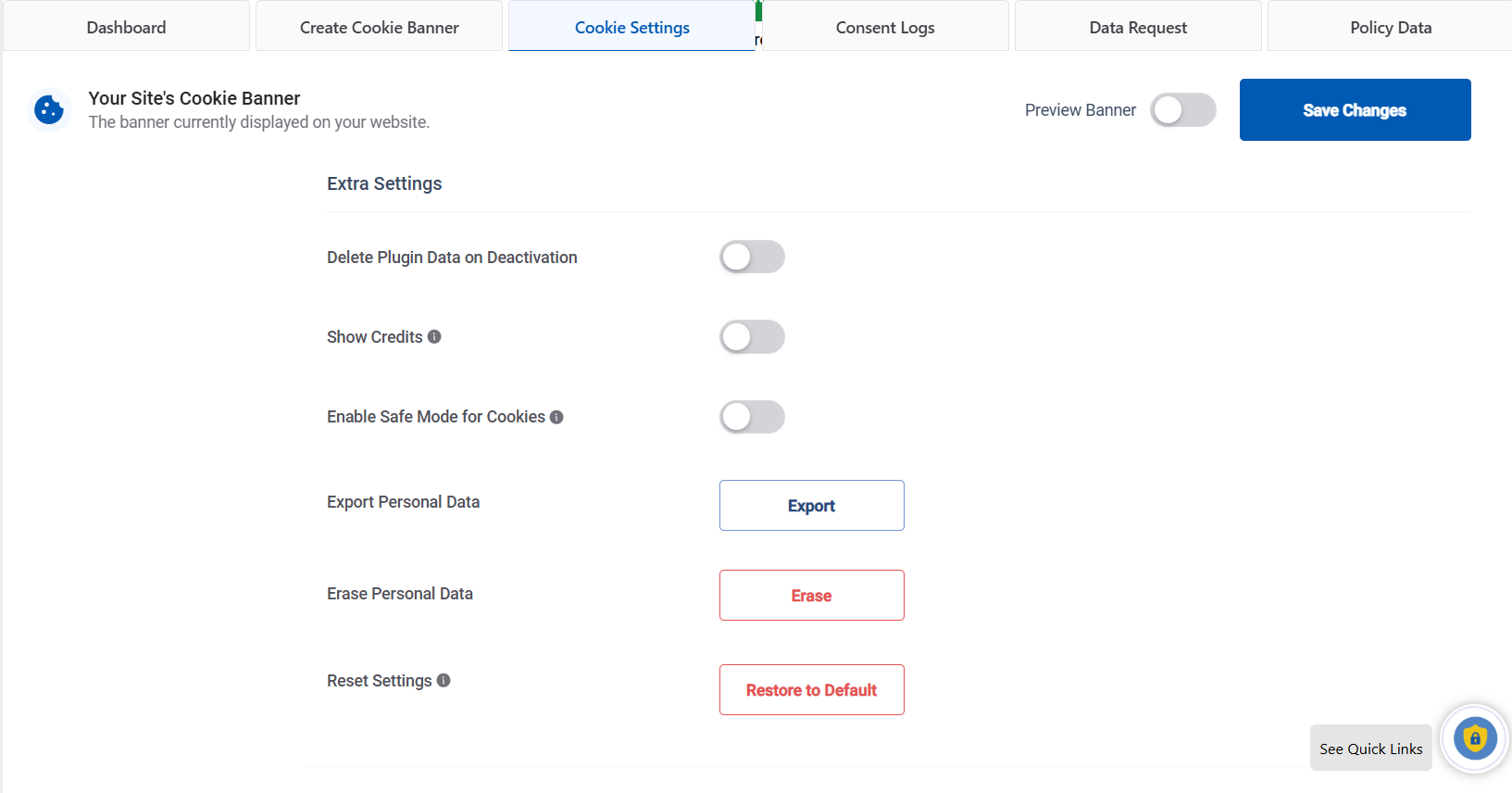Open the Data Request tab
Viewport: 1512px width, 793px height.
point(1138,28)
